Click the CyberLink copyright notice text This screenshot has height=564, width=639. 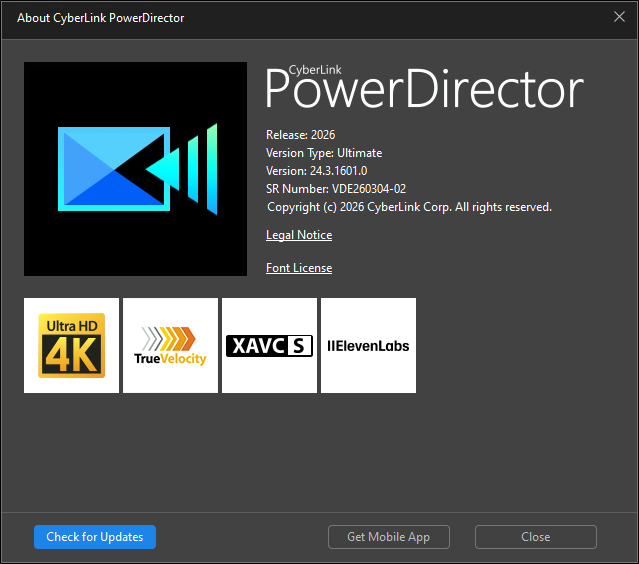click(x=409, y=207)
